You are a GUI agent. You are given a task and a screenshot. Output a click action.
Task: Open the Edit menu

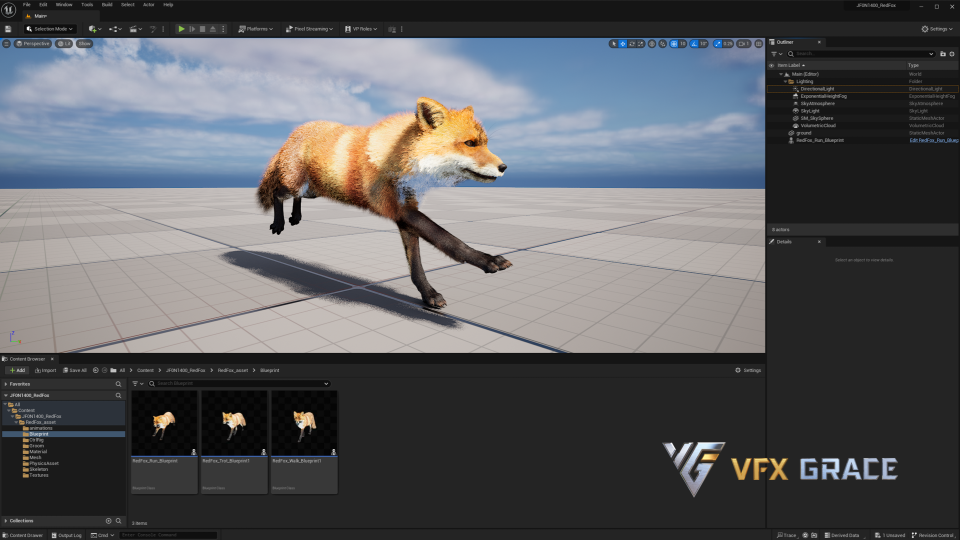43,4
